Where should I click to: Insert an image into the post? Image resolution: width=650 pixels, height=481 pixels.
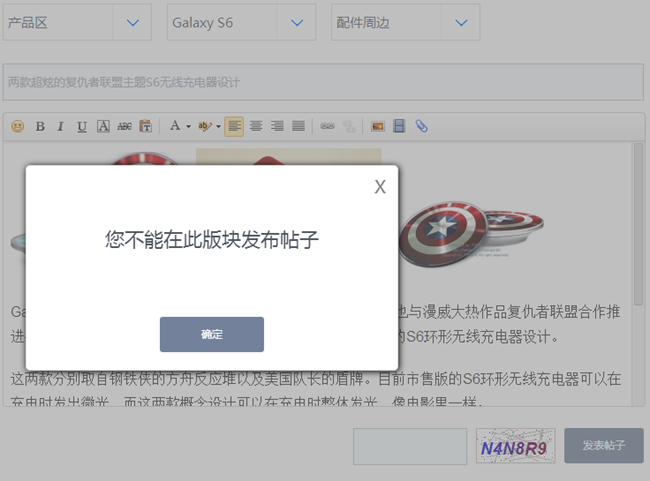(x=378, y=126)
